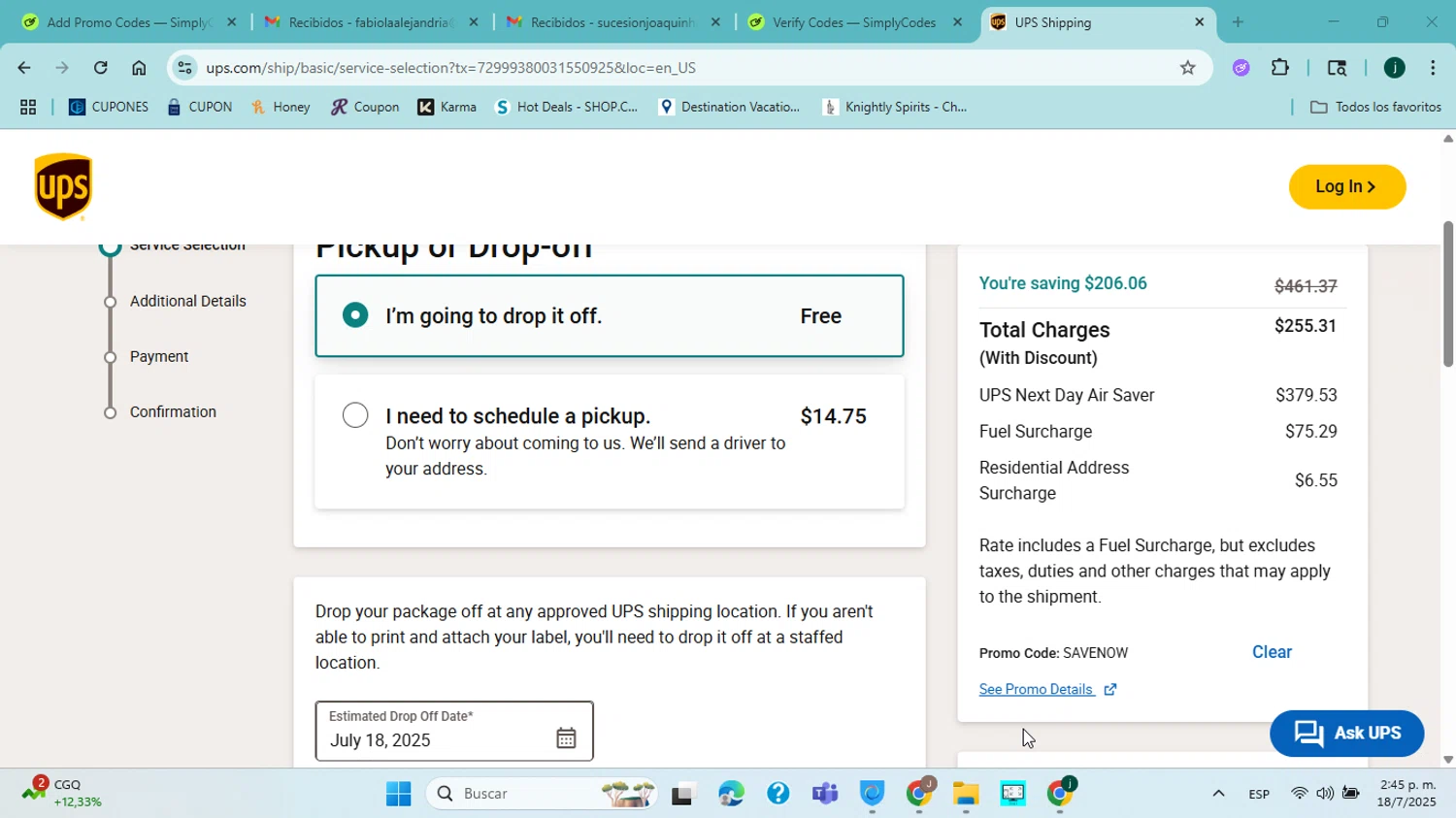This screenshot has height=818, width=1456.
Task: Click the browser address bar URL
Action: [x=450, y=68]
